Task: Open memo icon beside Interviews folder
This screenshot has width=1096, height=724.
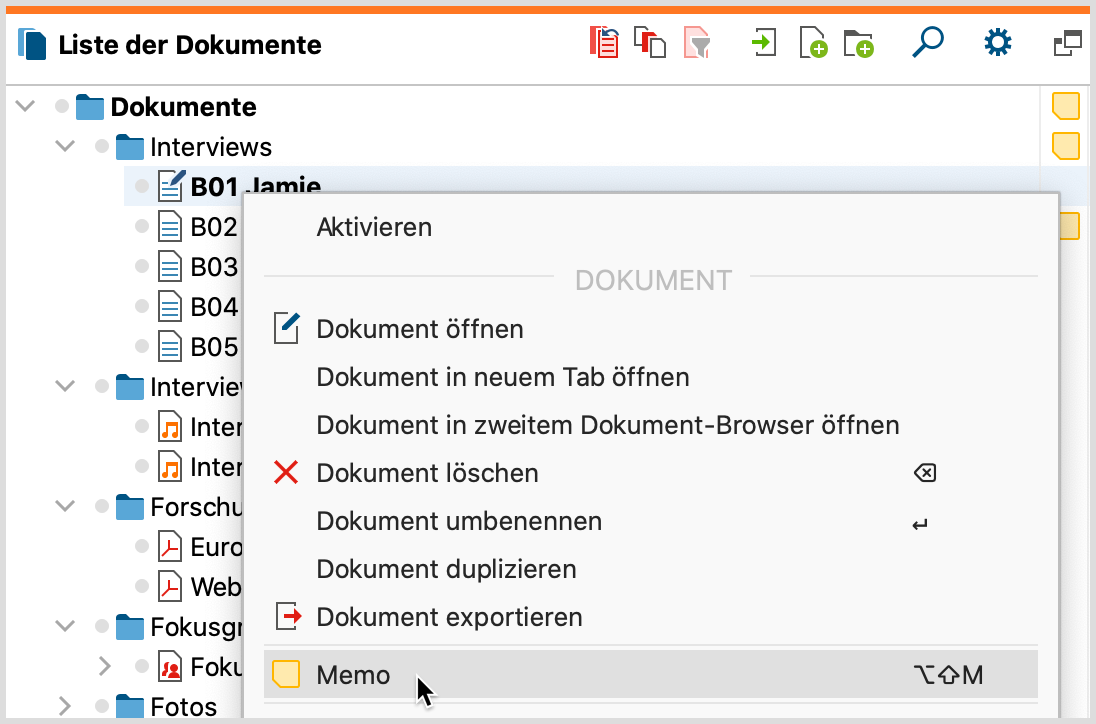Action: click(x=1066, y=146)
